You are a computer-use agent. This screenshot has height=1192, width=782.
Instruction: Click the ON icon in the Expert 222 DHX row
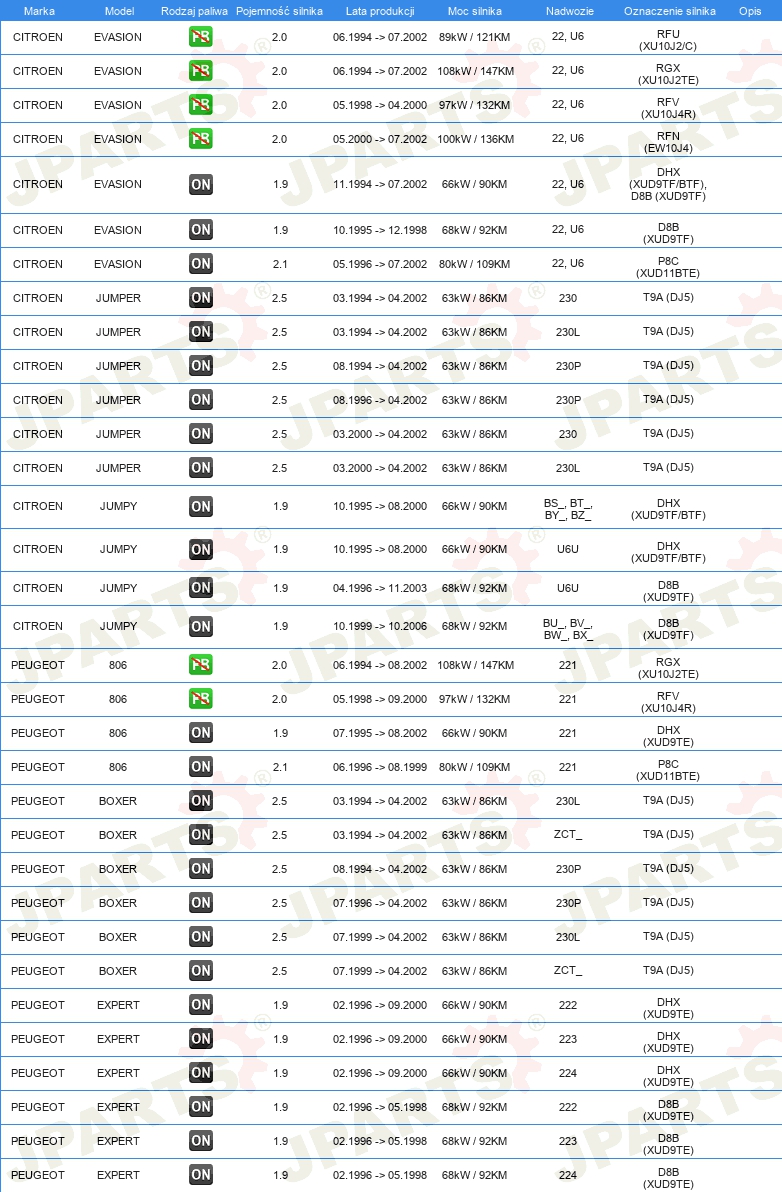(x=201, y=1005)
